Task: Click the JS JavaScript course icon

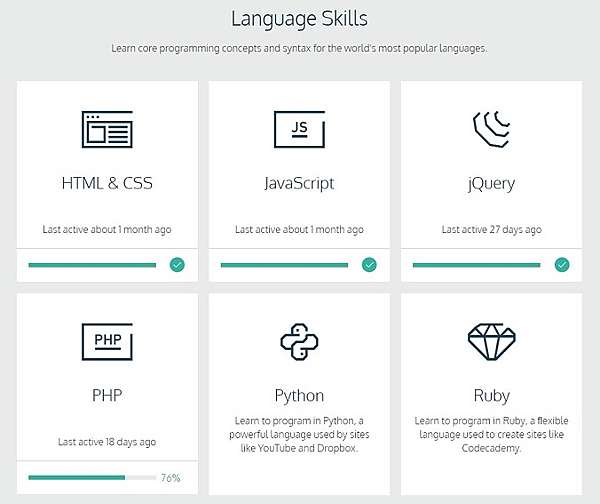Action: pos(299,129)
